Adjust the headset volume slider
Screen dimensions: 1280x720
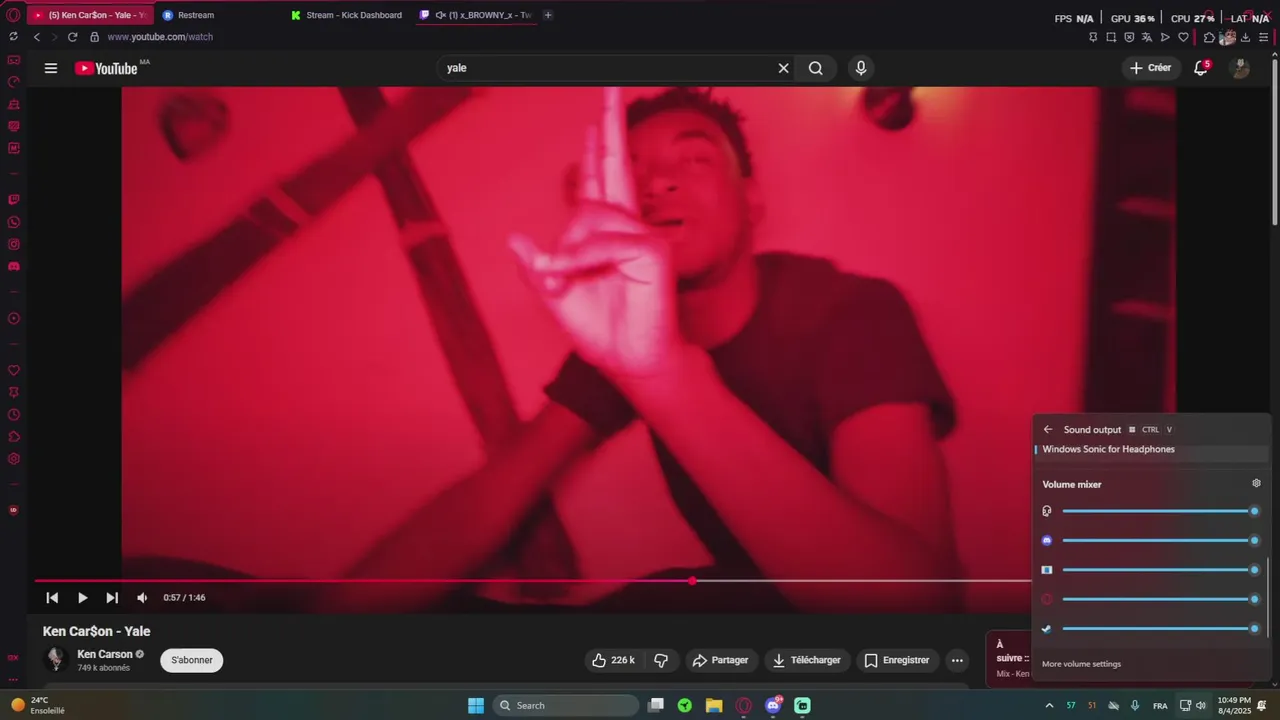pos(1158,511)
